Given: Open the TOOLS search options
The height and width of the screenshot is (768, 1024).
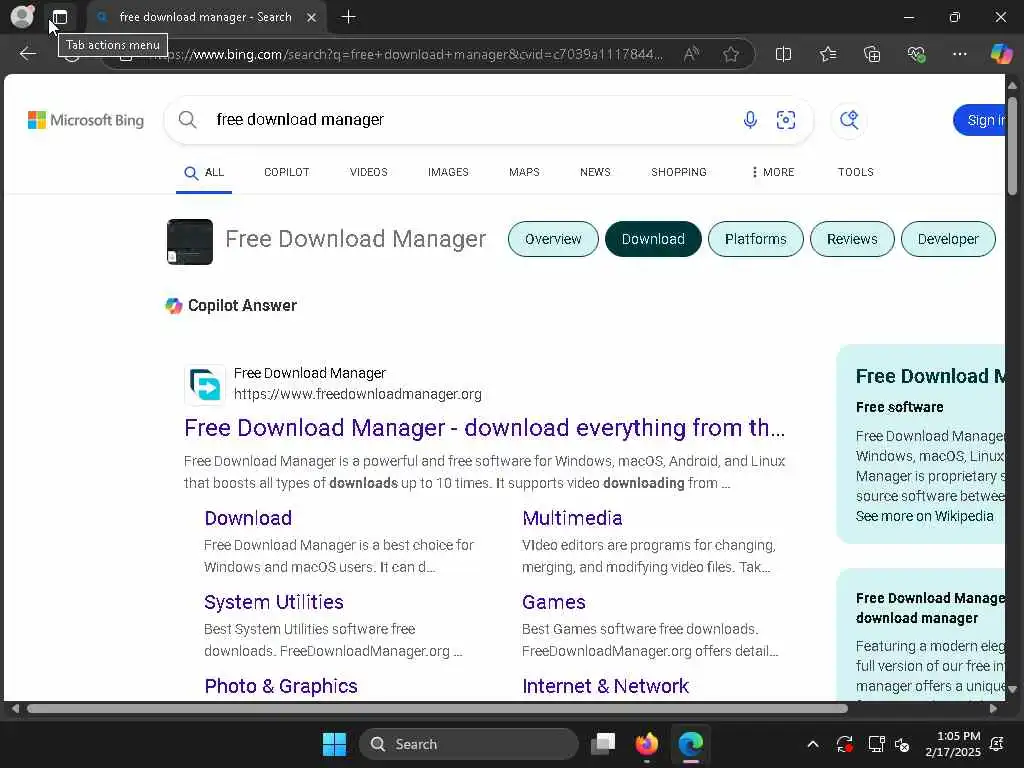Looking at the screenshot, I should click(856, 172).
